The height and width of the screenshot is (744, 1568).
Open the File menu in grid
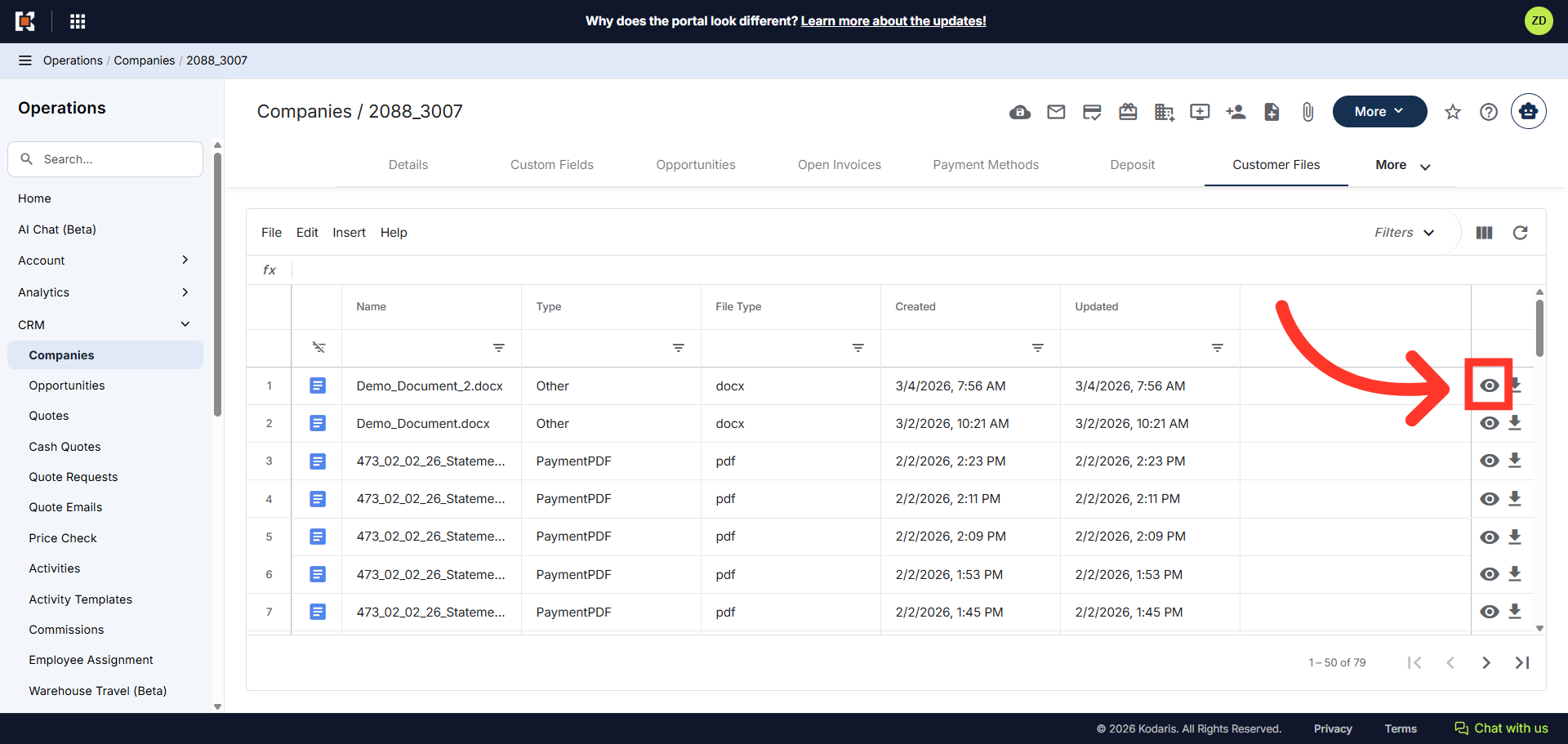(x=271, y=233)
